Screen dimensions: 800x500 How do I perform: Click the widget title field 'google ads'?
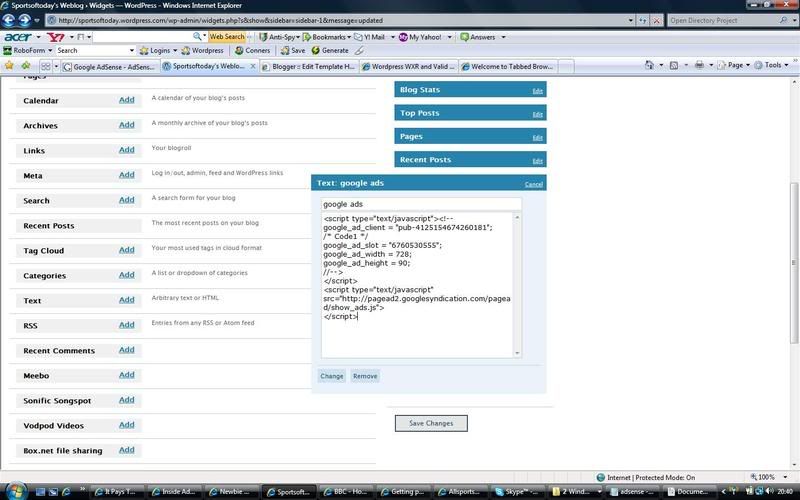(x=421, y=204)
